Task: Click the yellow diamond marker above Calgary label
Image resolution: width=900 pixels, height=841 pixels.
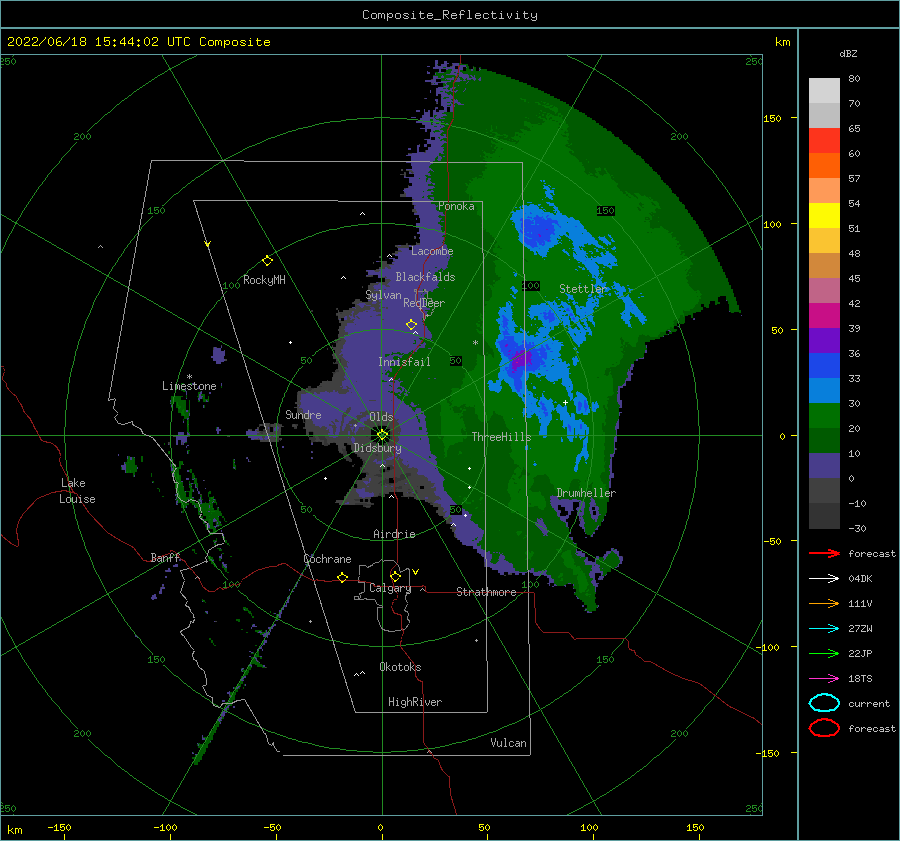Action: point(395,576)
